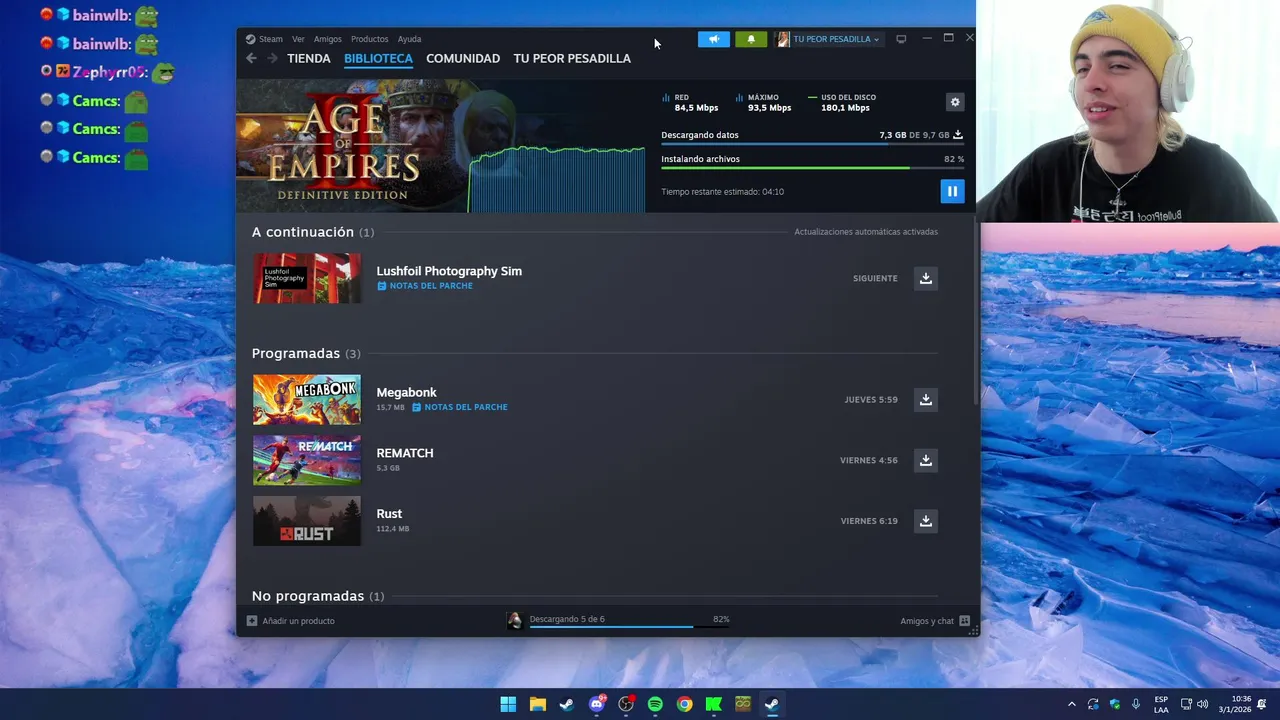Open OBS Studio from the taskbar
The height and width of the screenshot is (720, 1280).
point(626,704)
